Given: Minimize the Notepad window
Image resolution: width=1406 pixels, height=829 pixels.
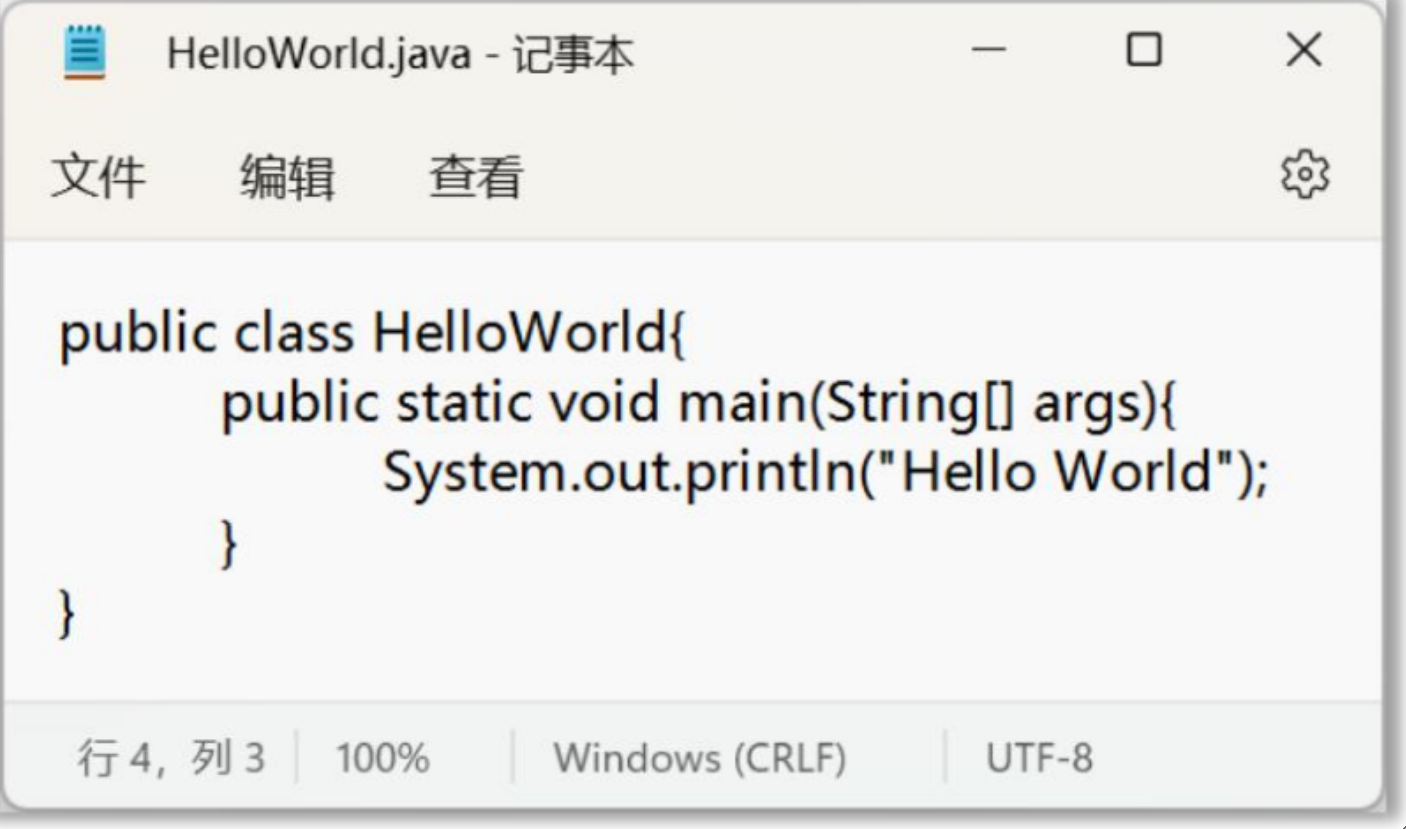Looking at the screenshot, I should click(x=989, y=51).
